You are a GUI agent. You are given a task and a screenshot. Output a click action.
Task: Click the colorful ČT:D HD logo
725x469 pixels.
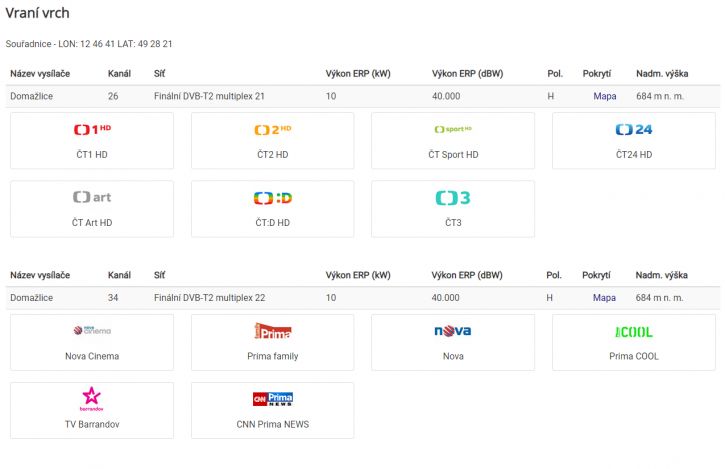(x=272, y=198)
